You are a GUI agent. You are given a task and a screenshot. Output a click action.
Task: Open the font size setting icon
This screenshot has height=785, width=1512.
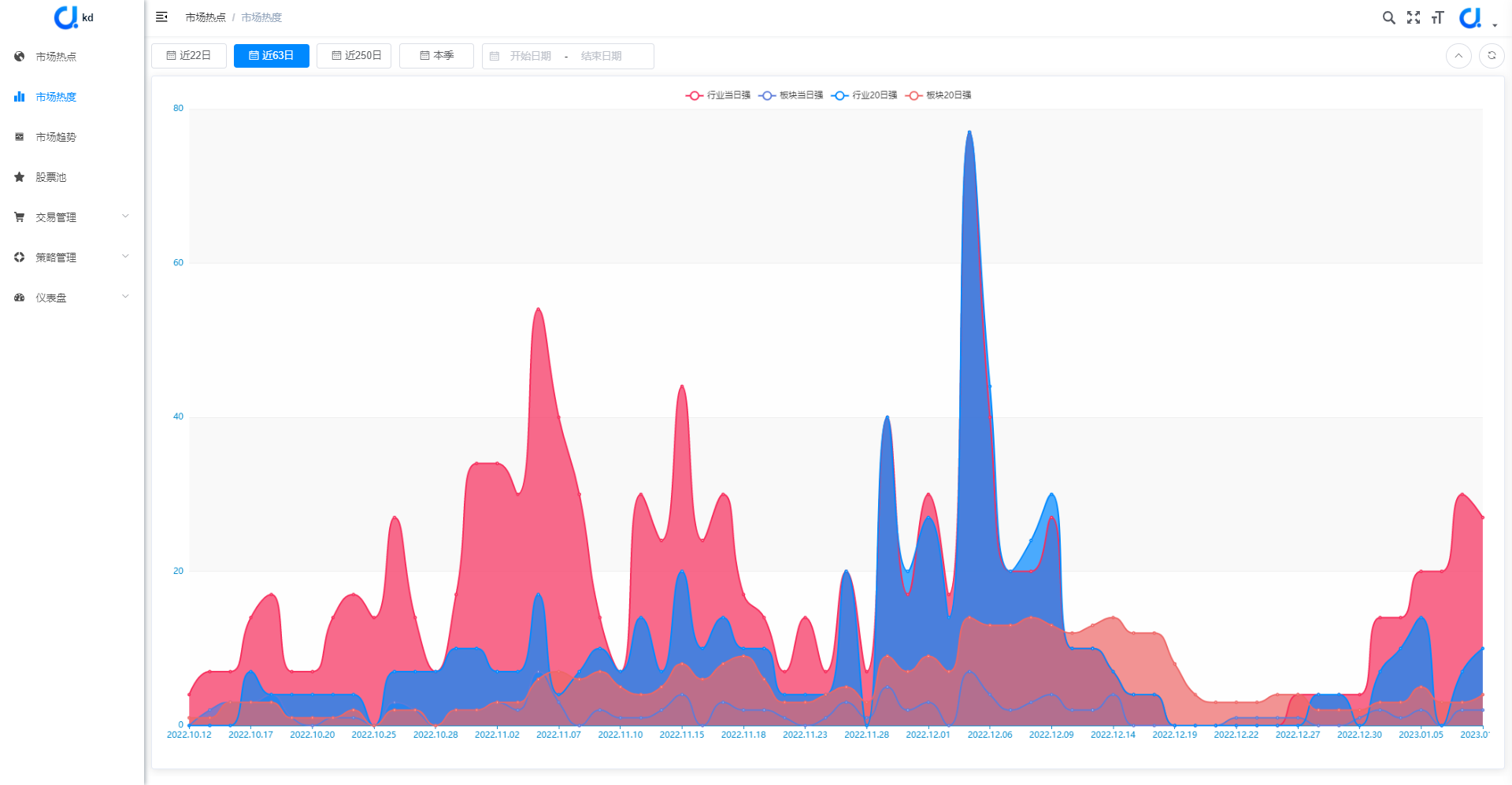[1437, 17]
